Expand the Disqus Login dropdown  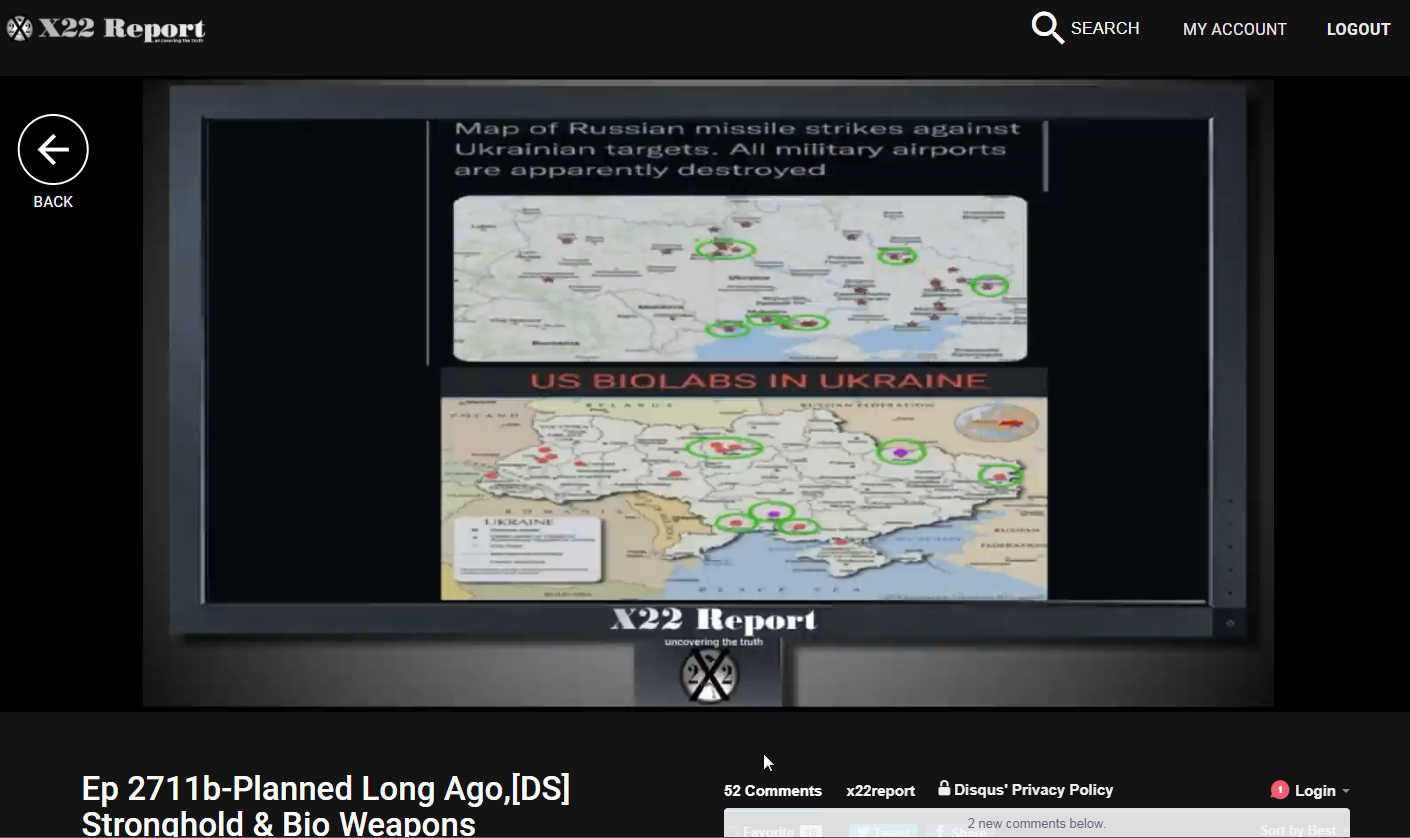tap(1322, 791)
